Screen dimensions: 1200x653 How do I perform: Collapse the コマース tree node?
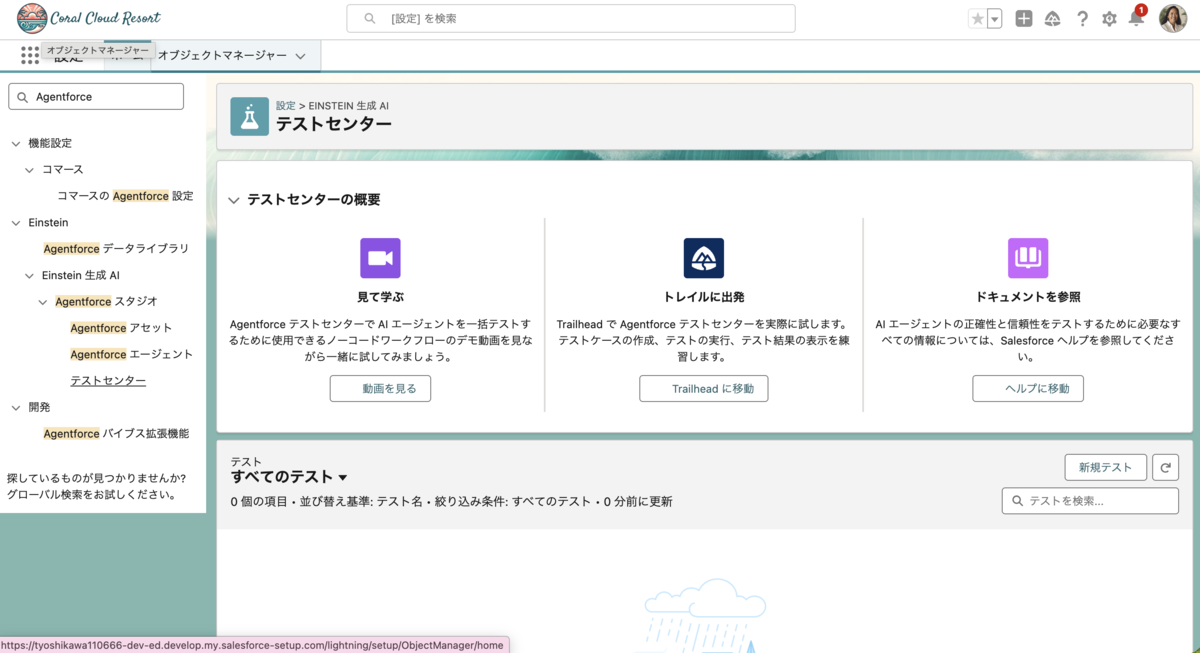click(x=30, y=170)
